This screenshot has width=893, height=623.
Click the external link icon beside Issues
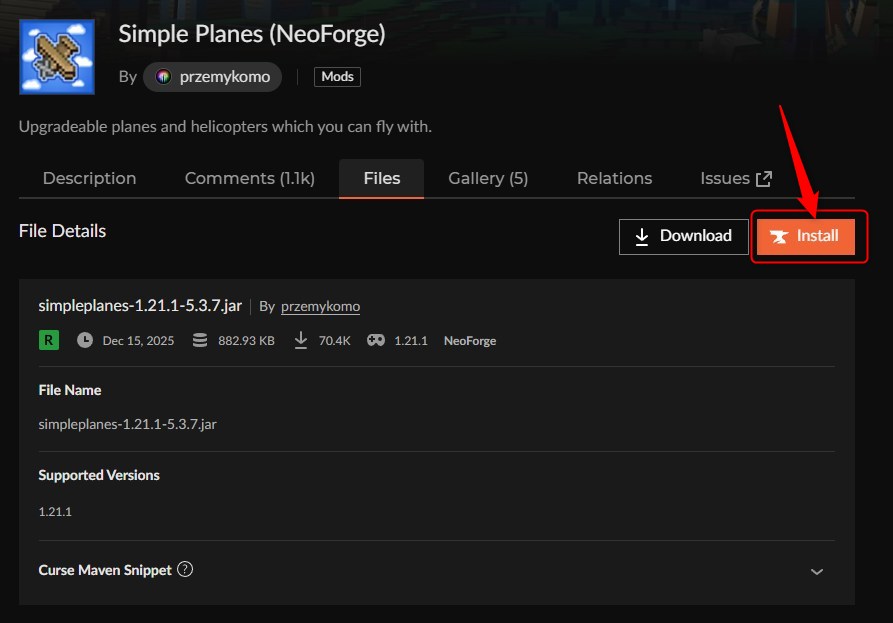[764, 179]
